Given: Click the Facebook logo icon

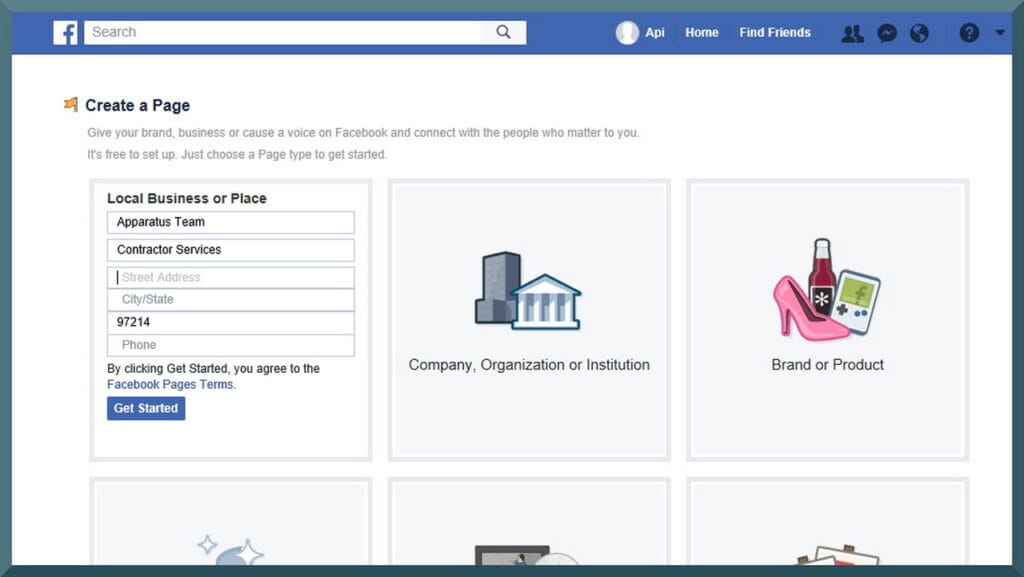Looking at the screenshot, I should 65,33.
